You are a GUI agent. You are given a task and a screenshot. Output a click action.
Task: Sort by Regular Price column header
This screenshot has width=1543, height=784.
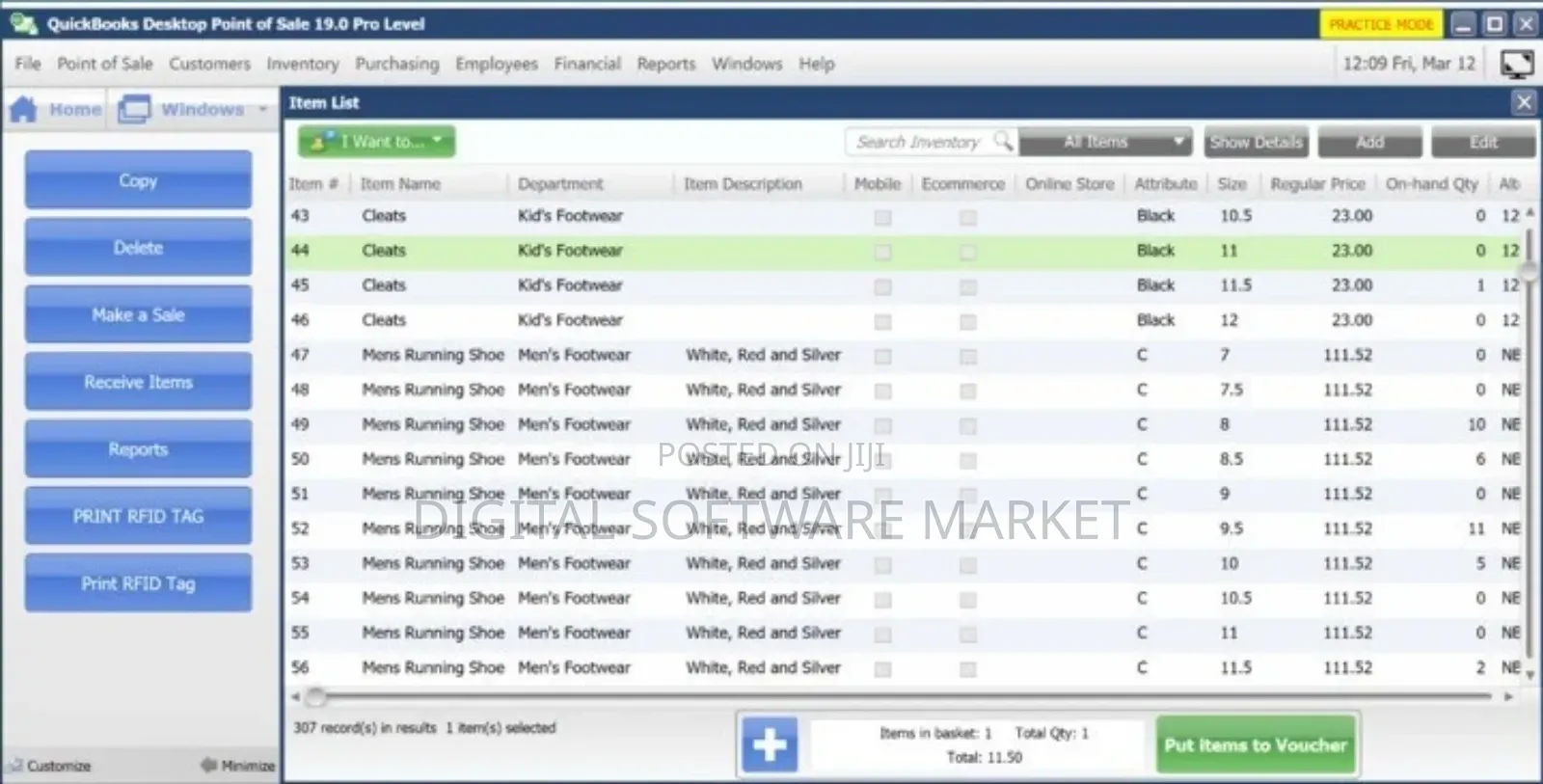1317,183
